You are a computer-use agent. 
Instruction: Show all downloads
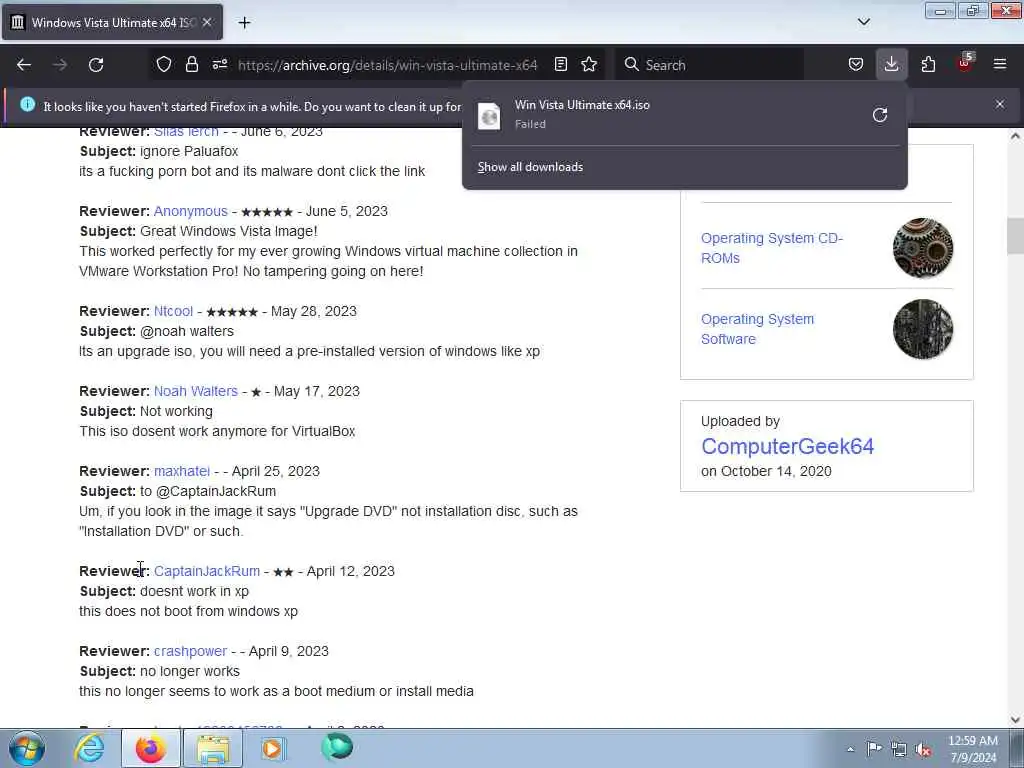[530, 167]
